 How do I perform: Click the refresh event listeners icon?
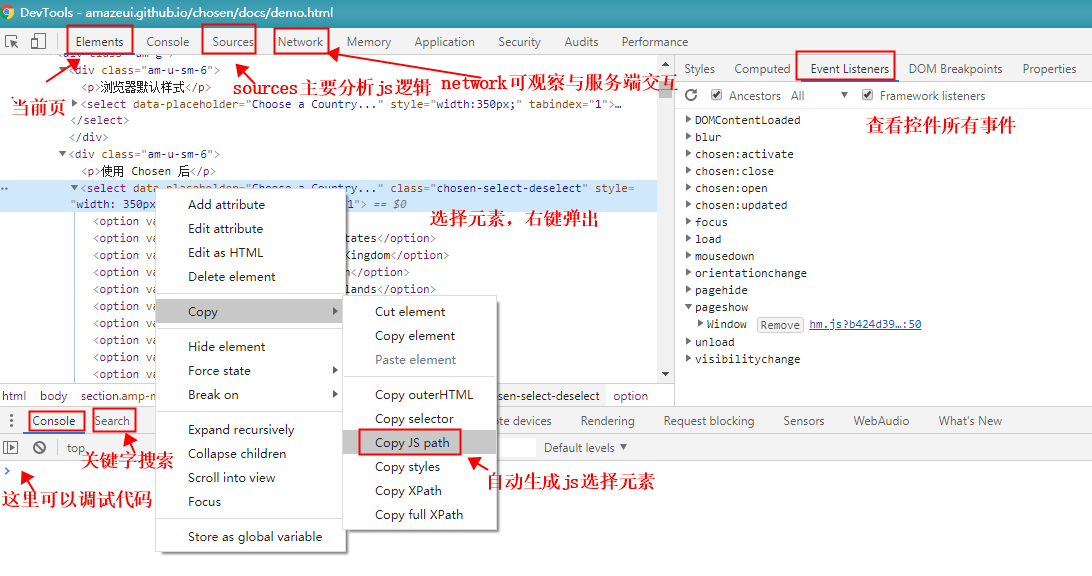pyautogui.click(x=691, y=95)
